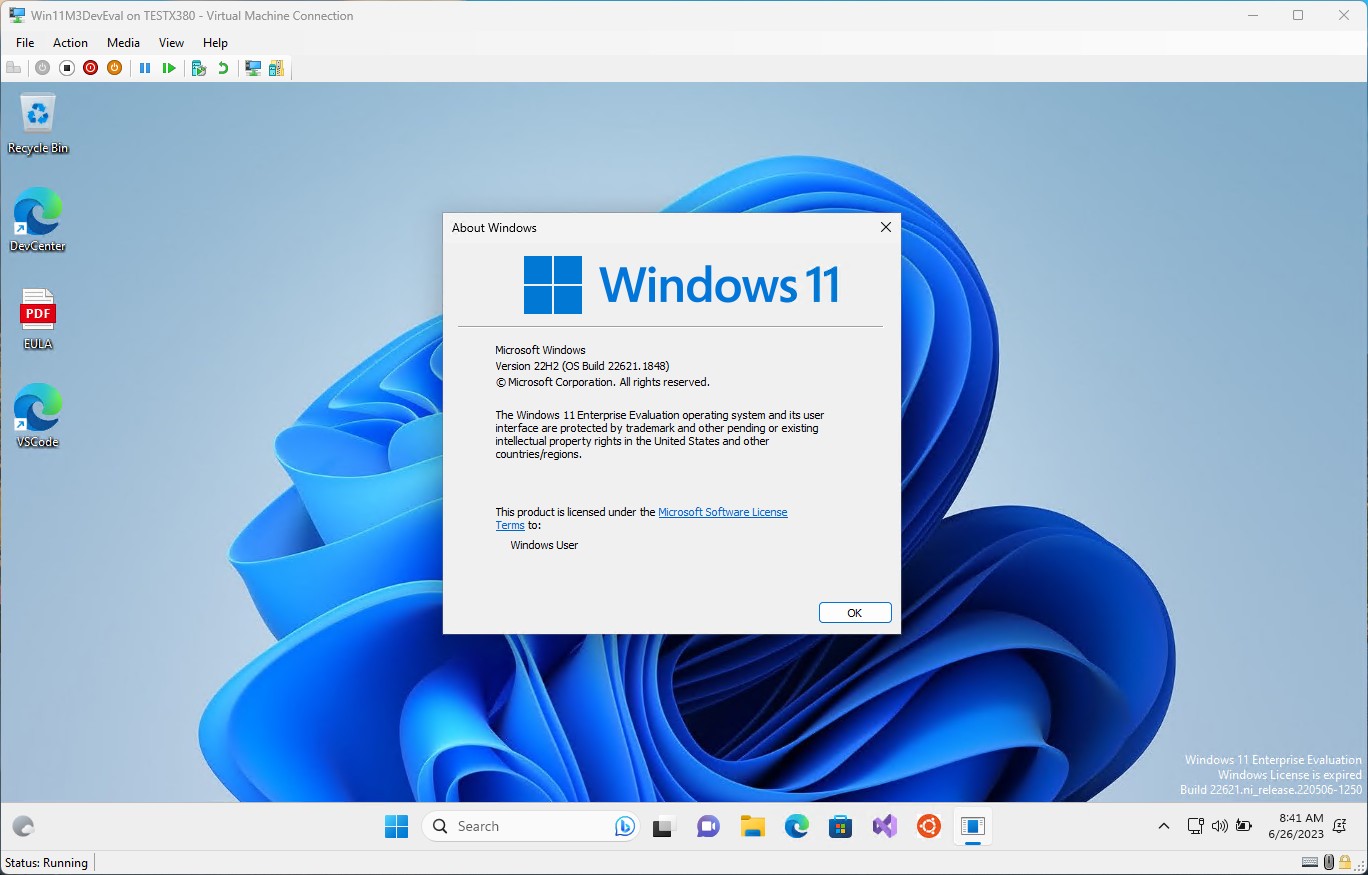Switch to enhanced session mode
This screenshot has height=875, width=1368.
click(x=253, y=68)
